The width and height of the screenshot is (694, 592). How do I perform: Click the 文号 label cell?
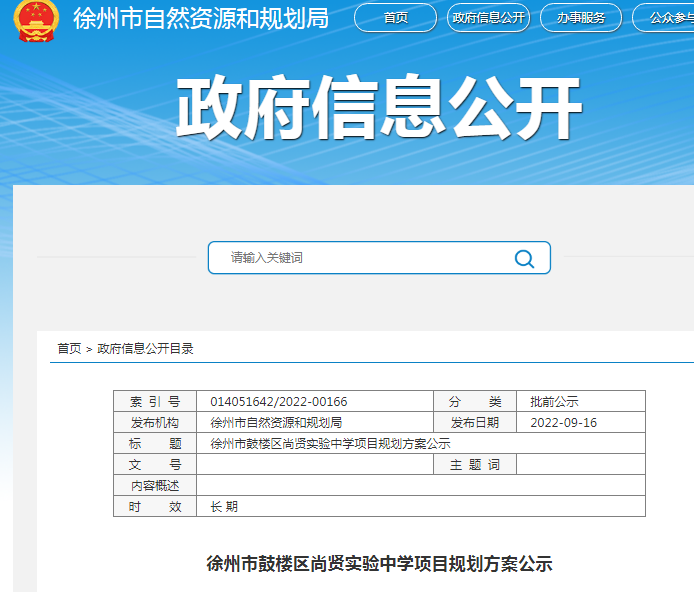155,465
